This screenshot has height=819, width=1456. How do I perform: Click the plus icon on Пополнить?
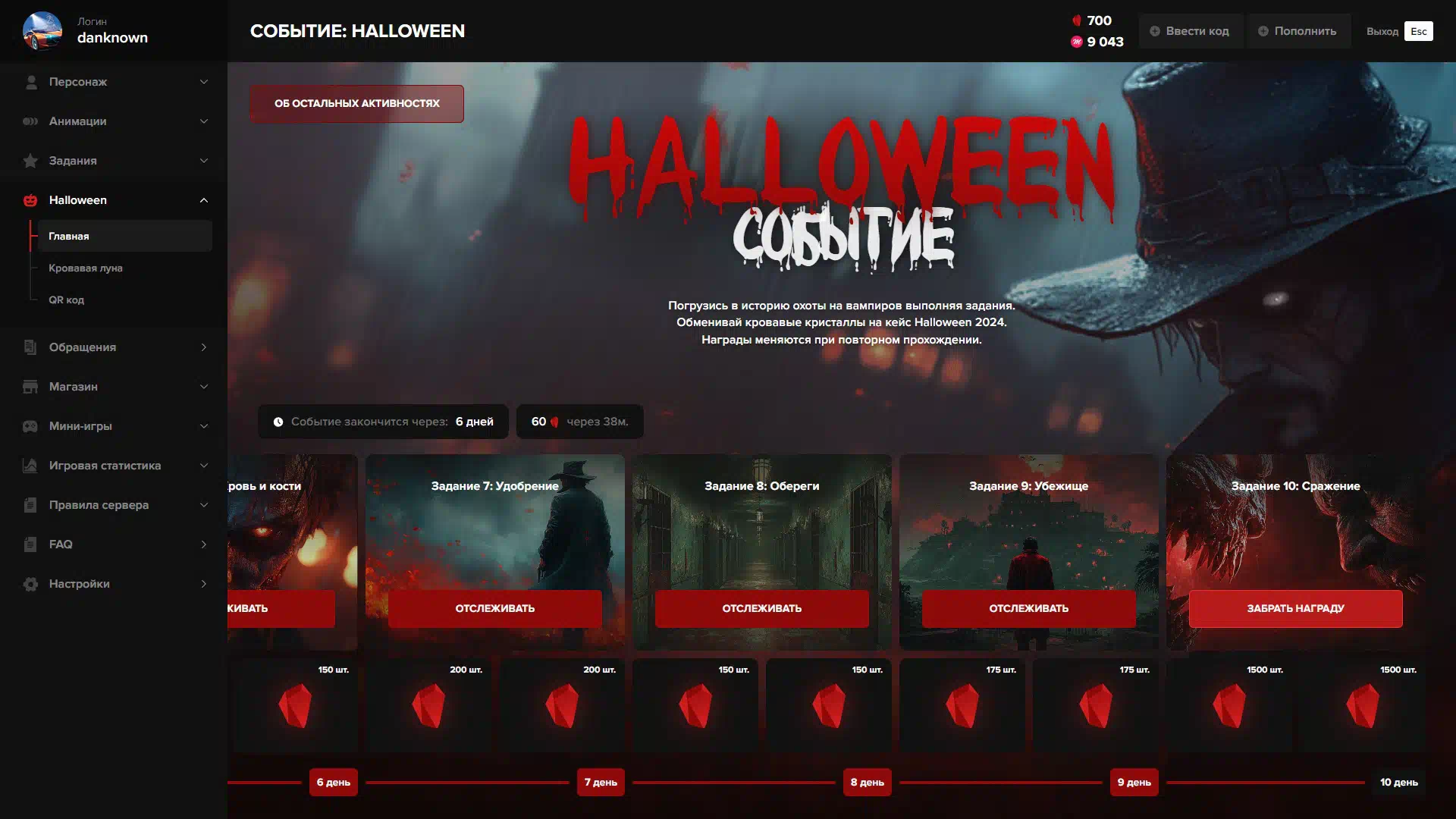pos(1263,31)
